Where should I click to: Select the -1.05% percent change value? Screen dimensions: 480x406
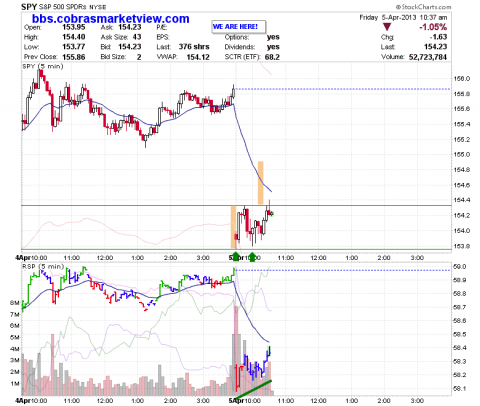[x=433, y=27]
